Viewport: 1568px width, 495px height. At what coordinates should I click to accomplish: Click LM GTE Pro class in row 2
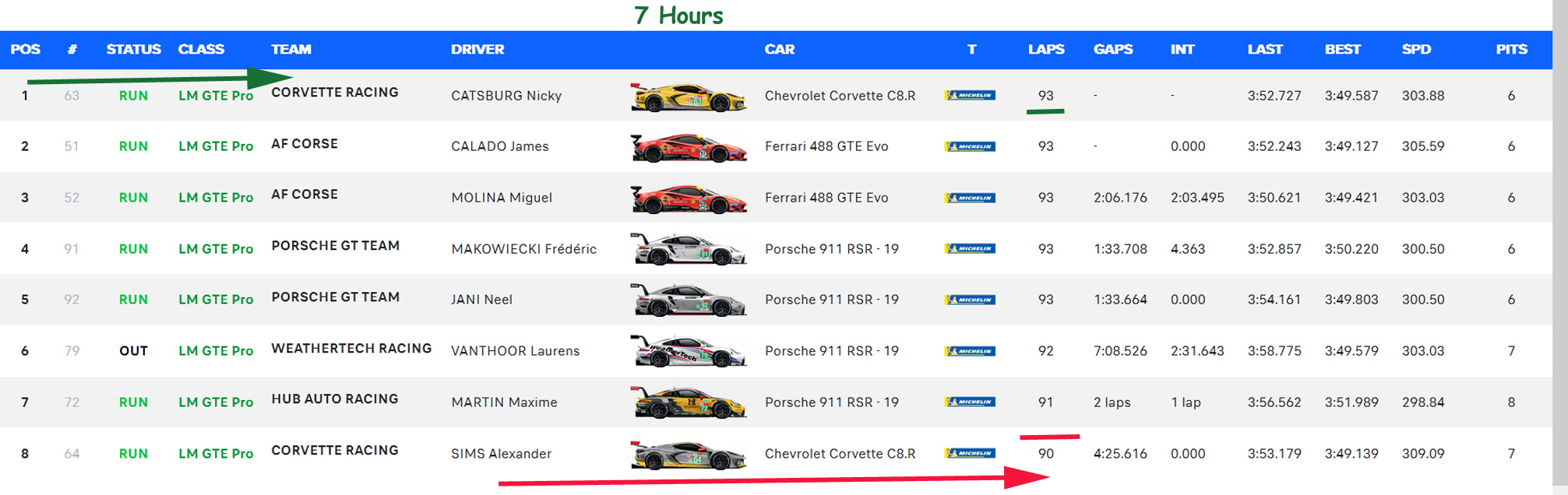[216, 146]
